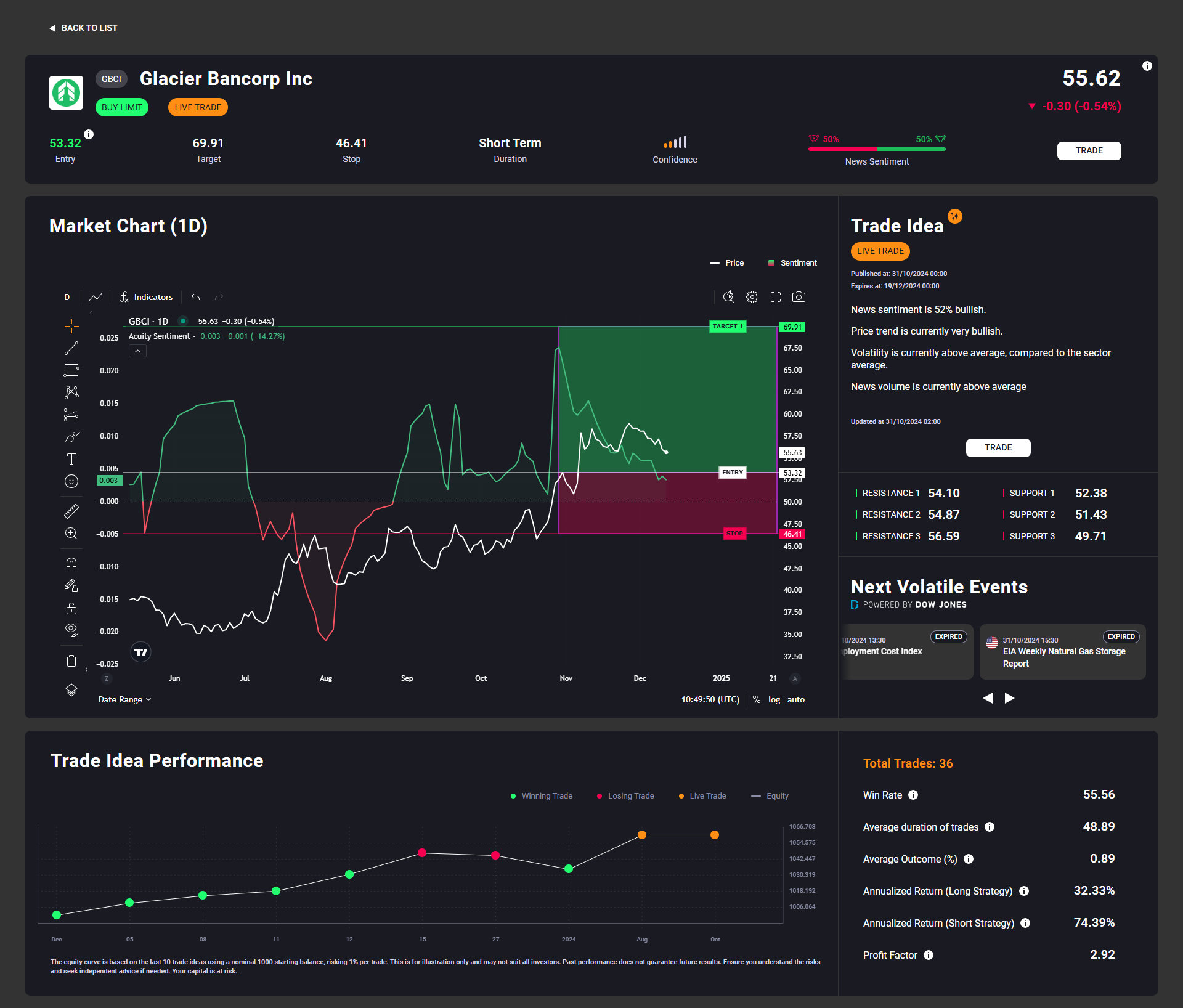Open the forecasting and measurement tools
1183x1008 pixels.
(71, 415)
